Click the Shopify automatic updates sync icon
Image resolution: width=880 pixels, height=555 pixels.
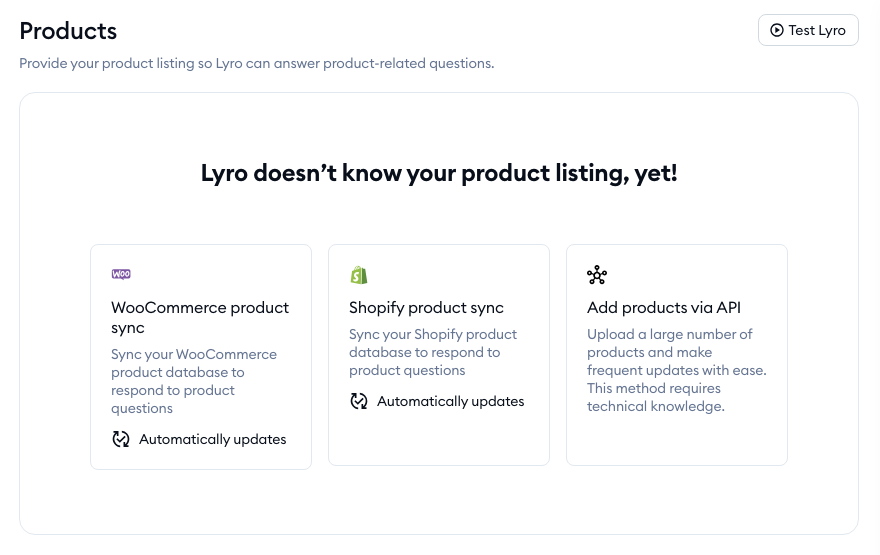click(x=359, y=401)
